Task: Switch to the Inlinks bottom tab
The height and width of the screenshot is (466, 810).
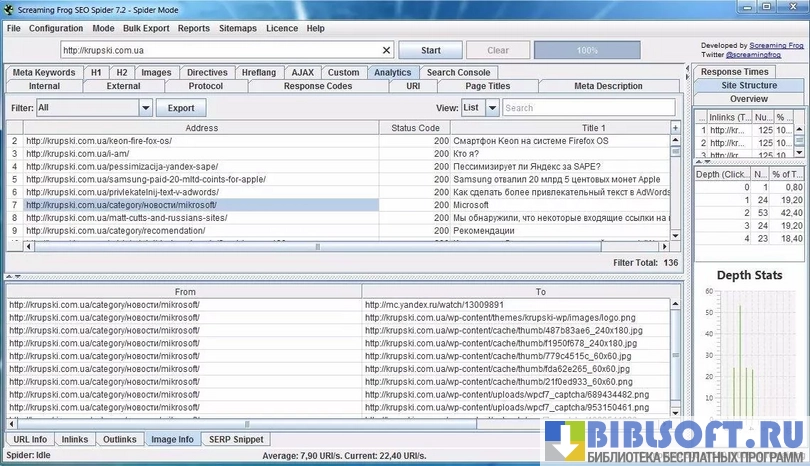Action: 74,439
